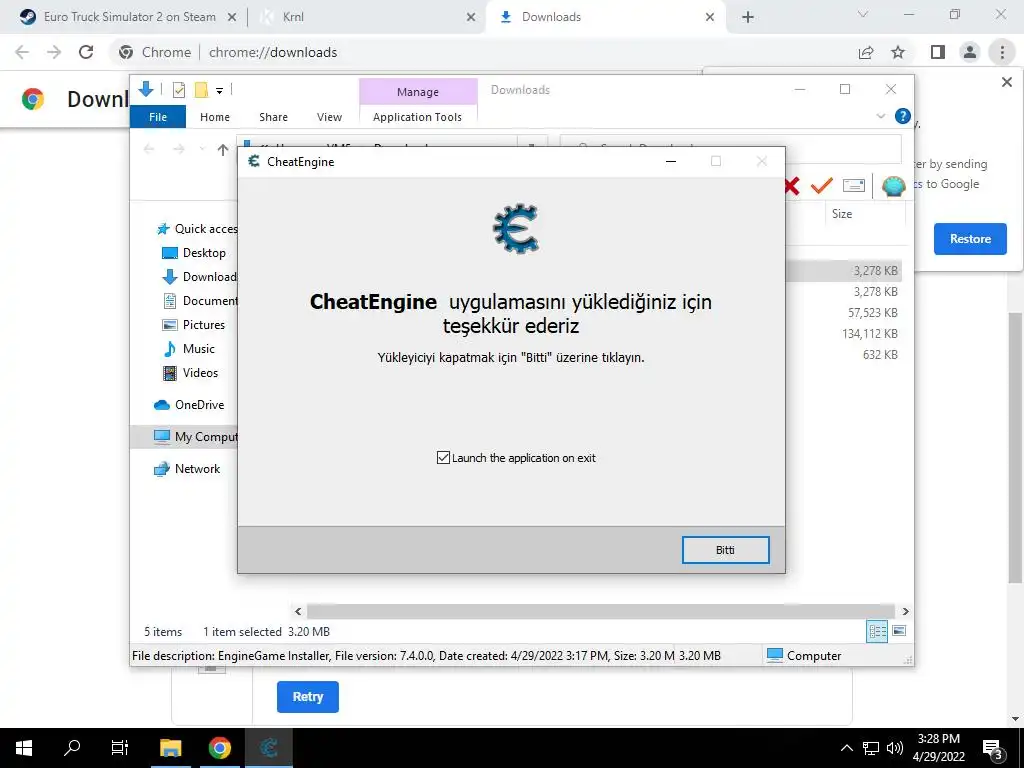
Task: Select Network in navigation pane
Action: coord(187,469)
